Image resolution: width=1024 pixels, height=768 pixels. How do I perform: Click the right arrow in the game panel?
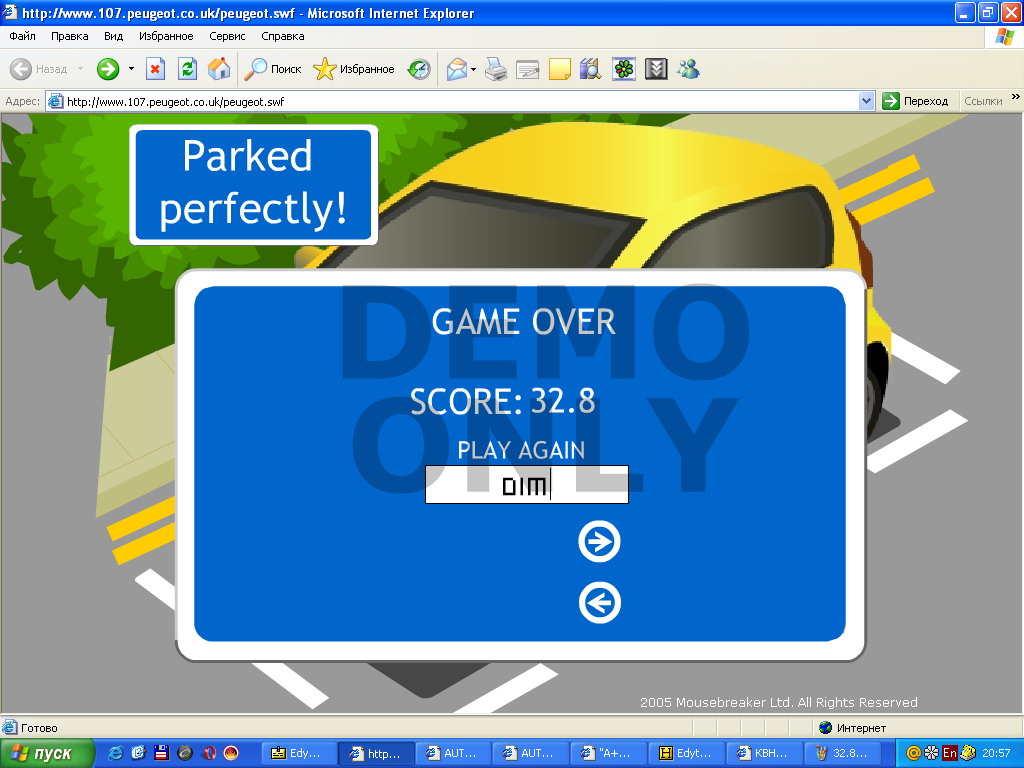(x=599, y=542)
